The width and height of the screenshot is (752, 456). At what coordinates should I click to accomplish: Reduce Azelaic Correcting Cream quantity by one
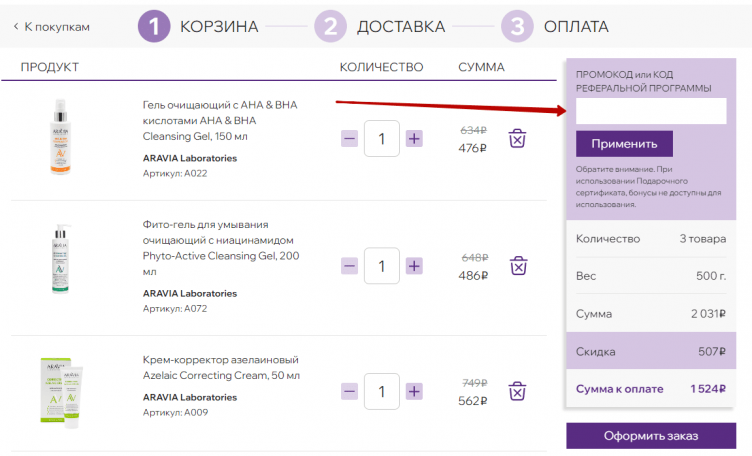(349, 391)
